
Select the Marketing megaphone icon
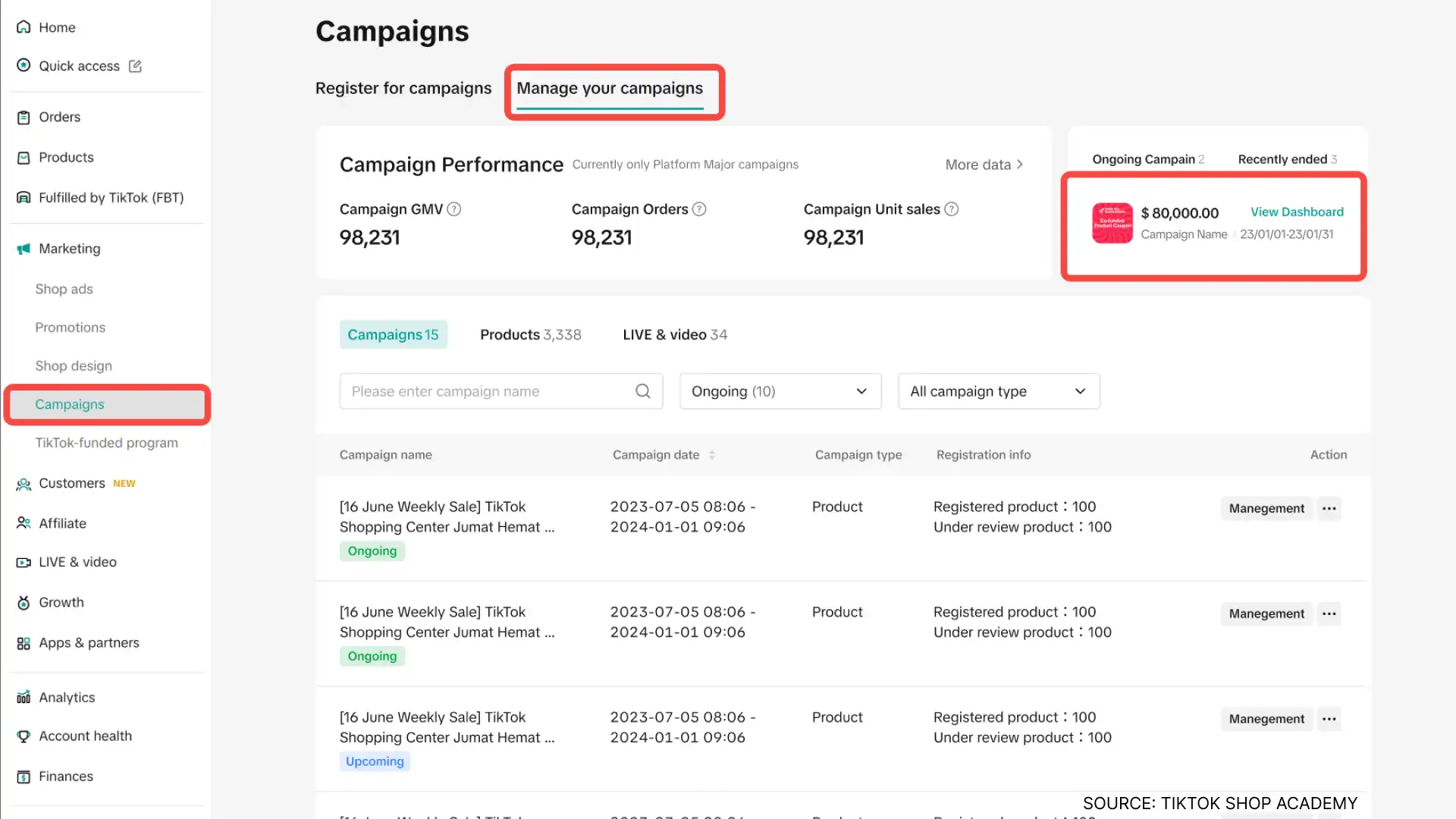pos(22,248)
